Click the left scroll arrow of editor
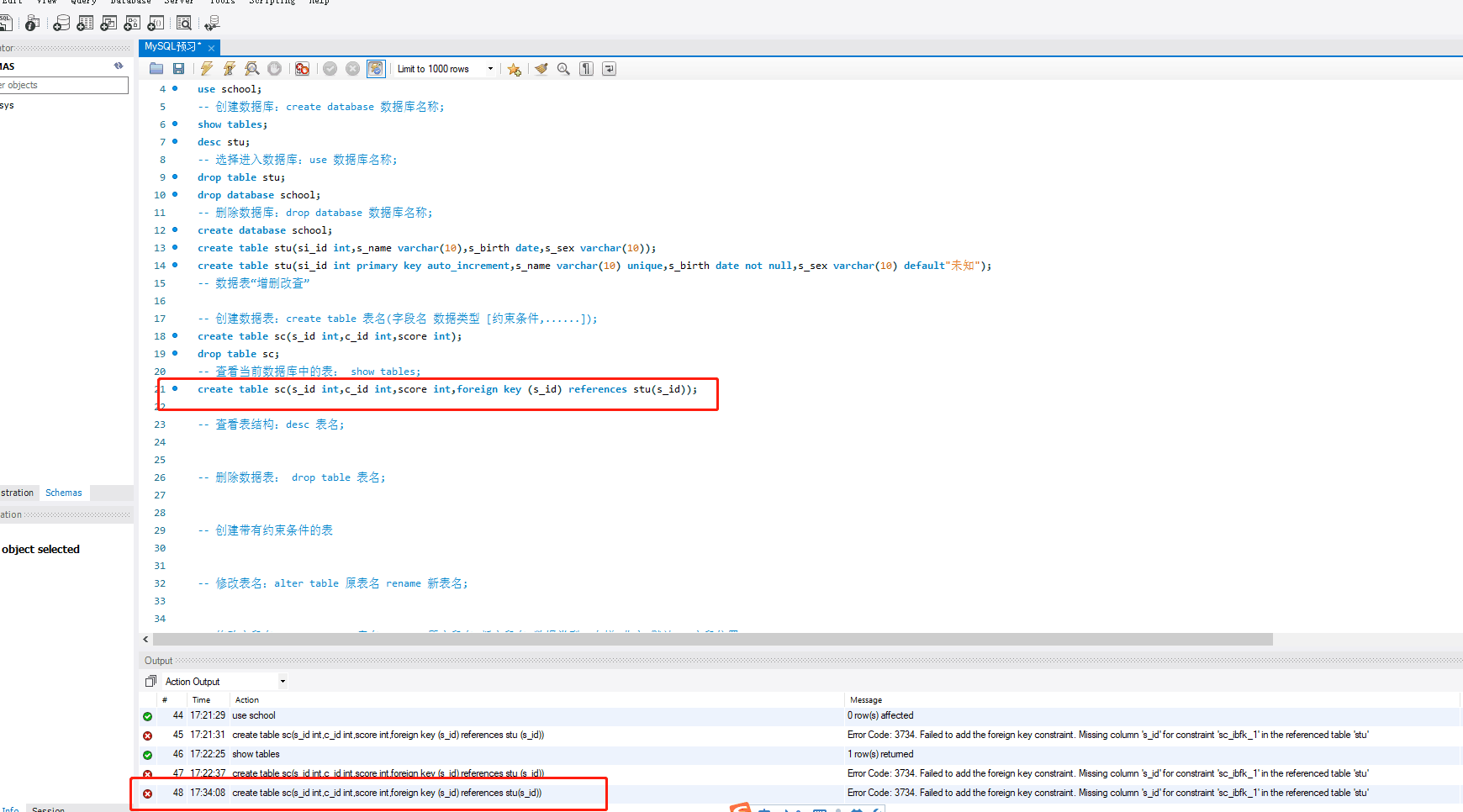This screenshot has height=812, width=1463. (x=145, y=640)
